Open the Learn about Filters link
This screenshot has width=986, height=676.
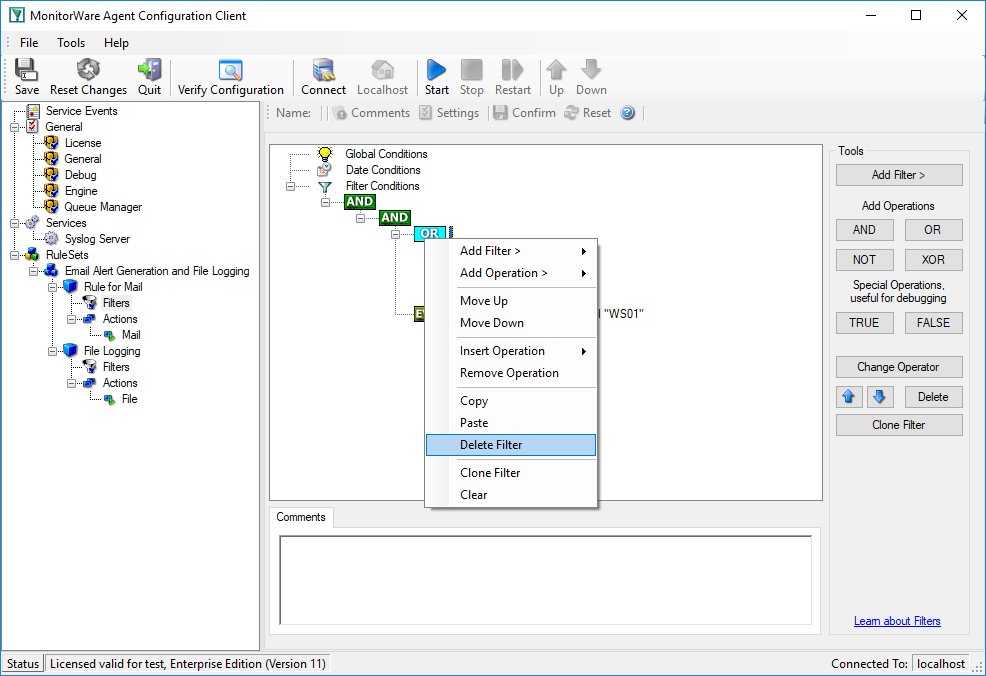(897, 621)
